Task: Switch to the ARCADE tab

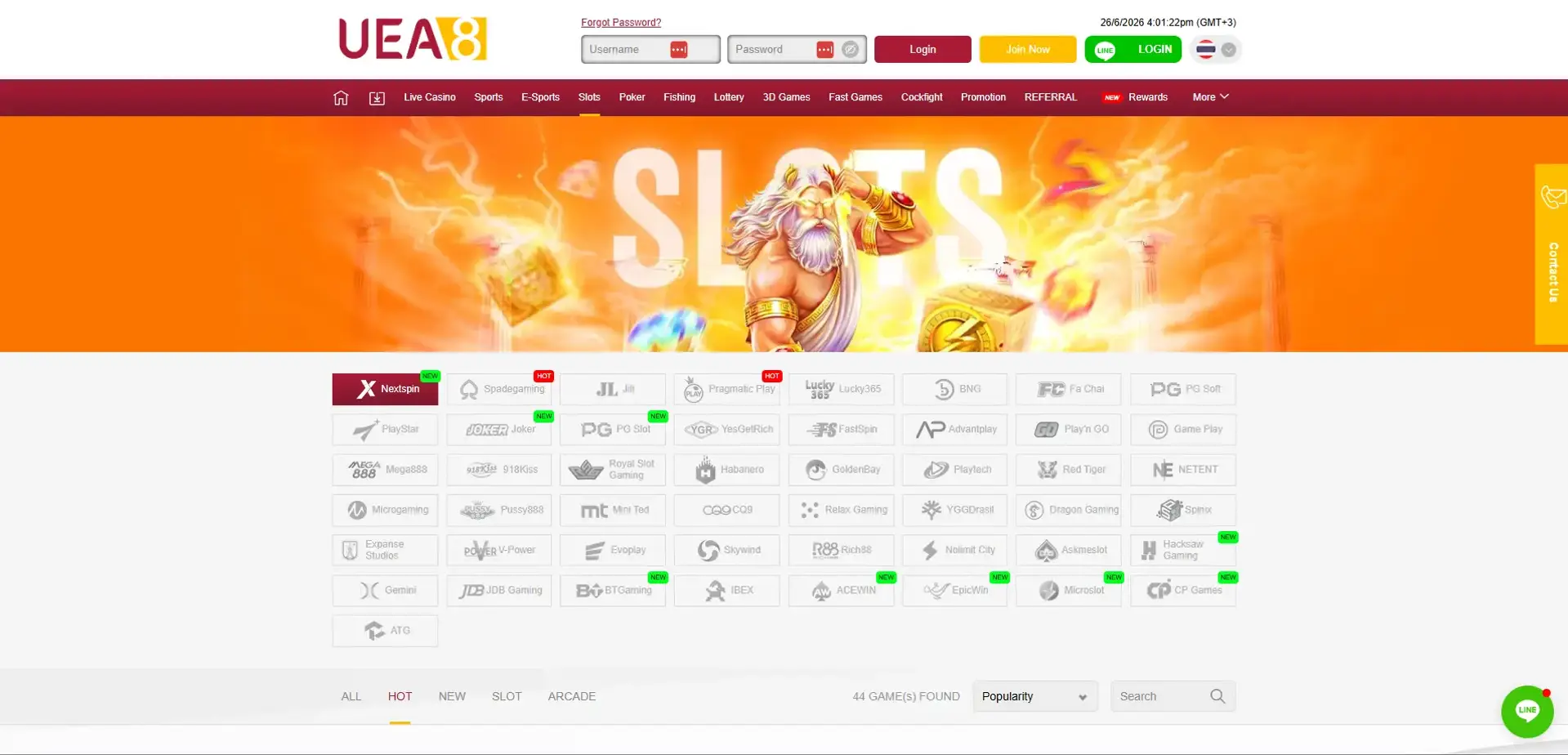Action: [572, 696]
